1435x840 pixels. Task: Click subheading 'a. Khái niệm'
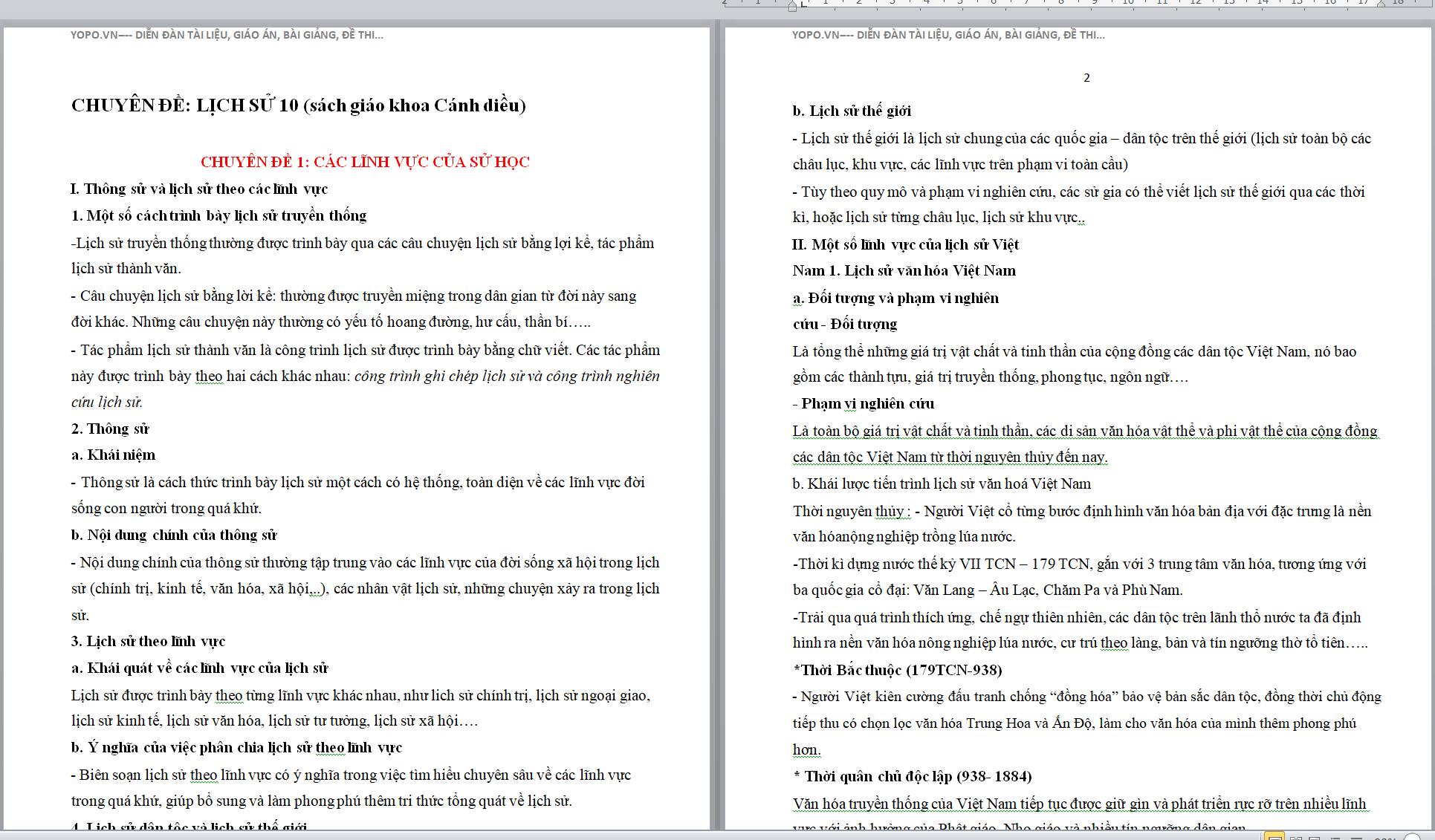point(114,455)
